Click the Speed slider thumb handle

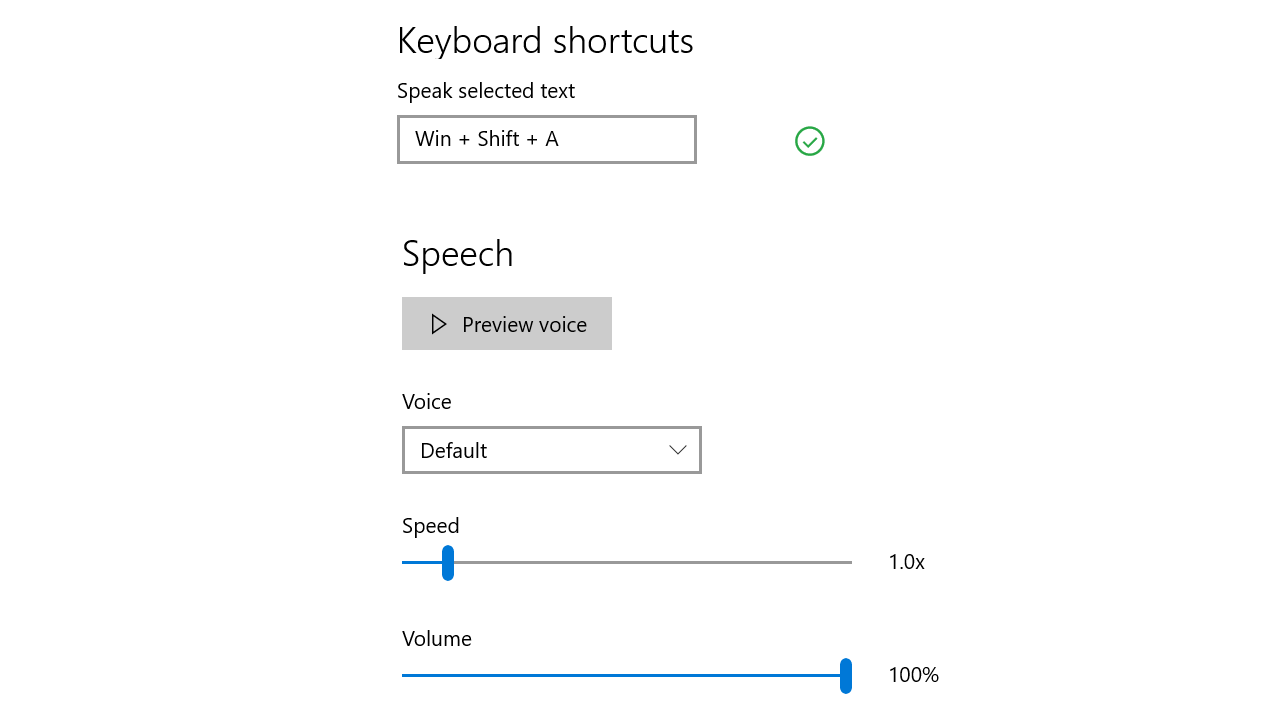click(x=448, y=562)
